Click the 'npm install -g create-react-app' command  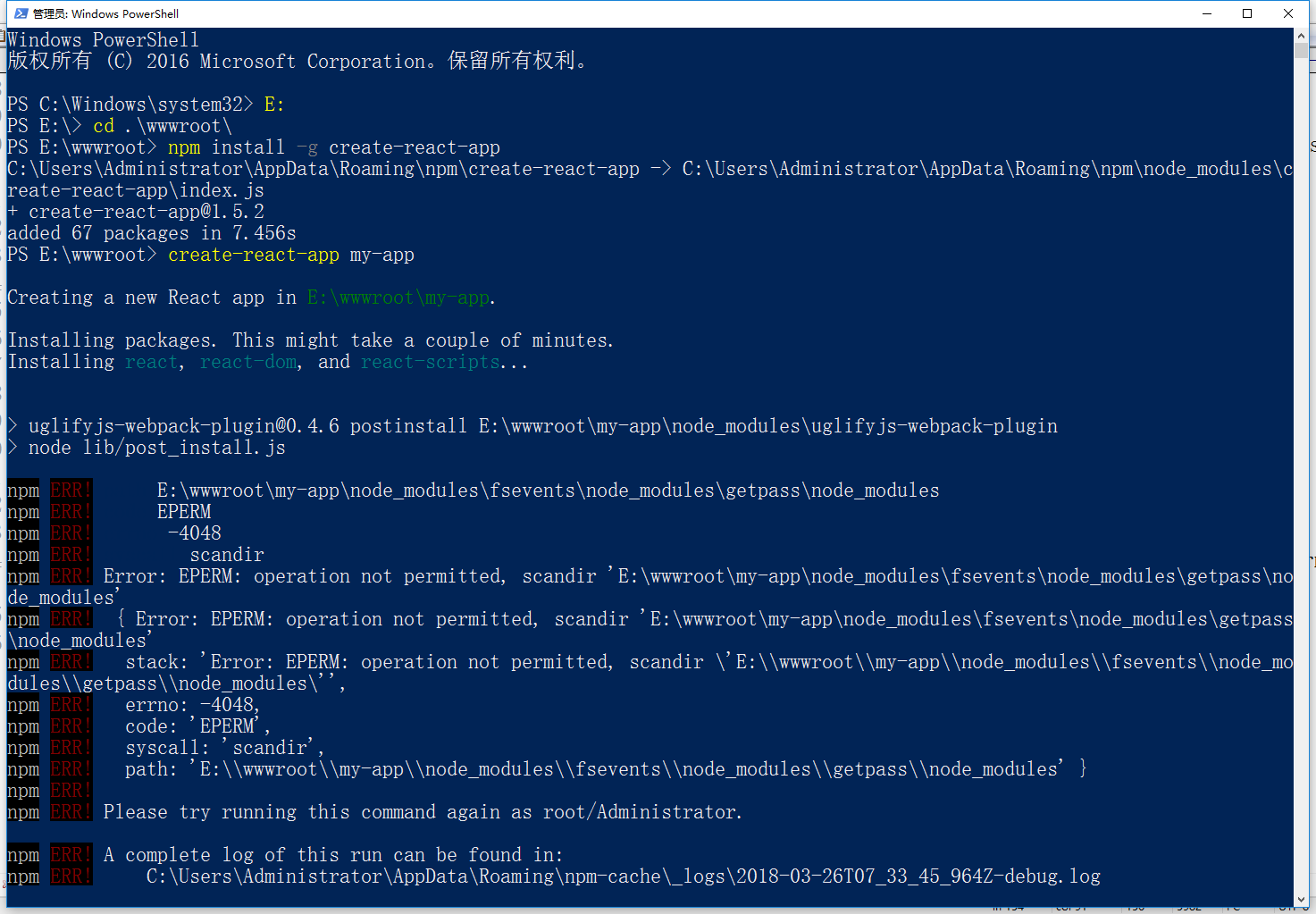coord(333,147)
